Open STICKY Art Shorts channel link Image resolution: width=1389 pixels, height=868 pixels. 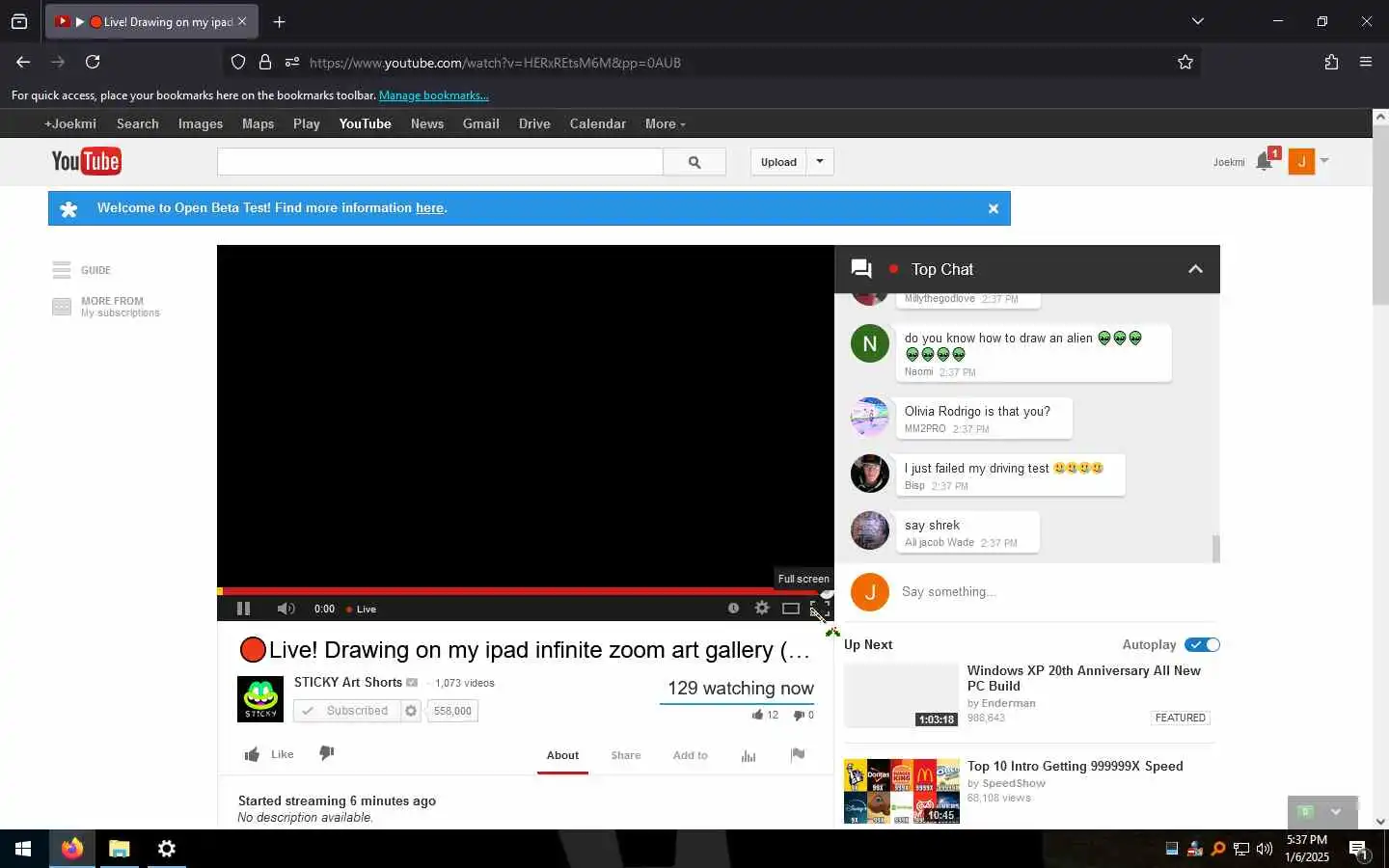[348, 682]
